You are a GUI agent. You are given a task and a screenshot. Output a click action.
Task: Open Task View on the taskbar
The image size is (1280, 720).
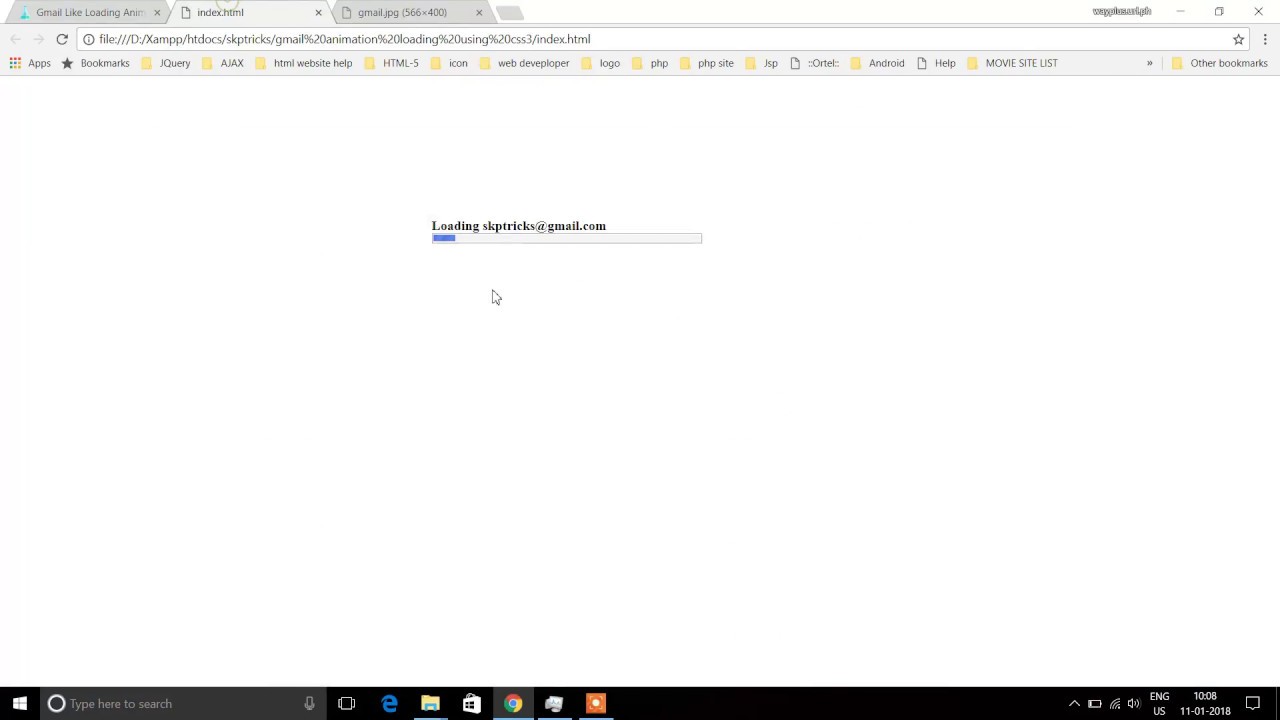pos(347,703)
